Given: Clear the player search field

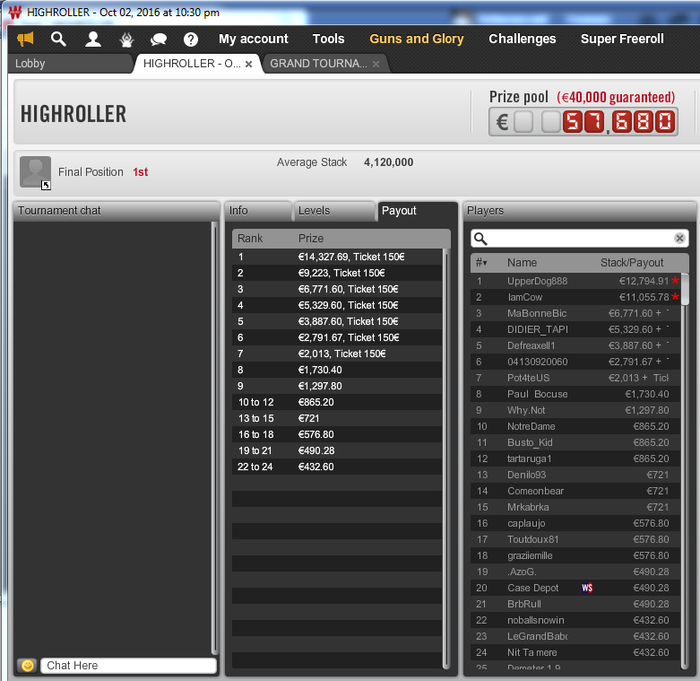Looking at the screenshot, I should (x=679, y=238).
